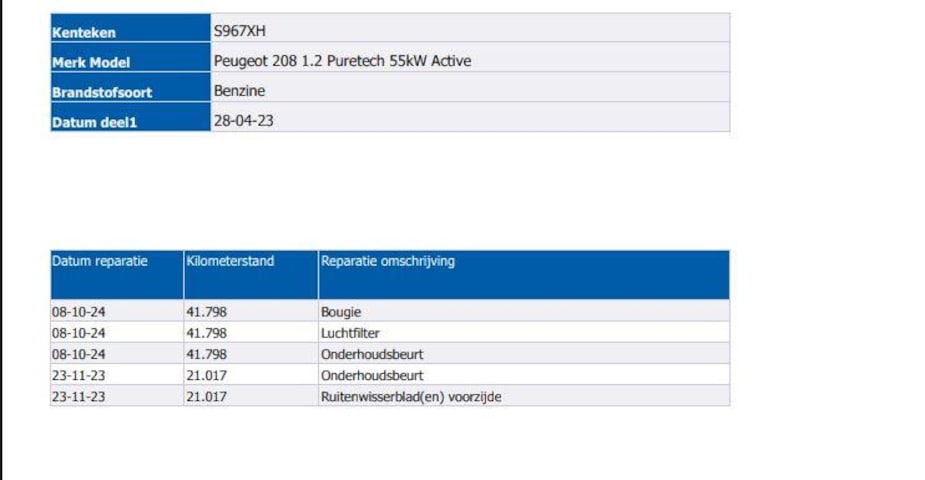Viewport: 925px width, 480px height.
Task: Click the Kilometerstand column header
Action: (x=230, y=262)
